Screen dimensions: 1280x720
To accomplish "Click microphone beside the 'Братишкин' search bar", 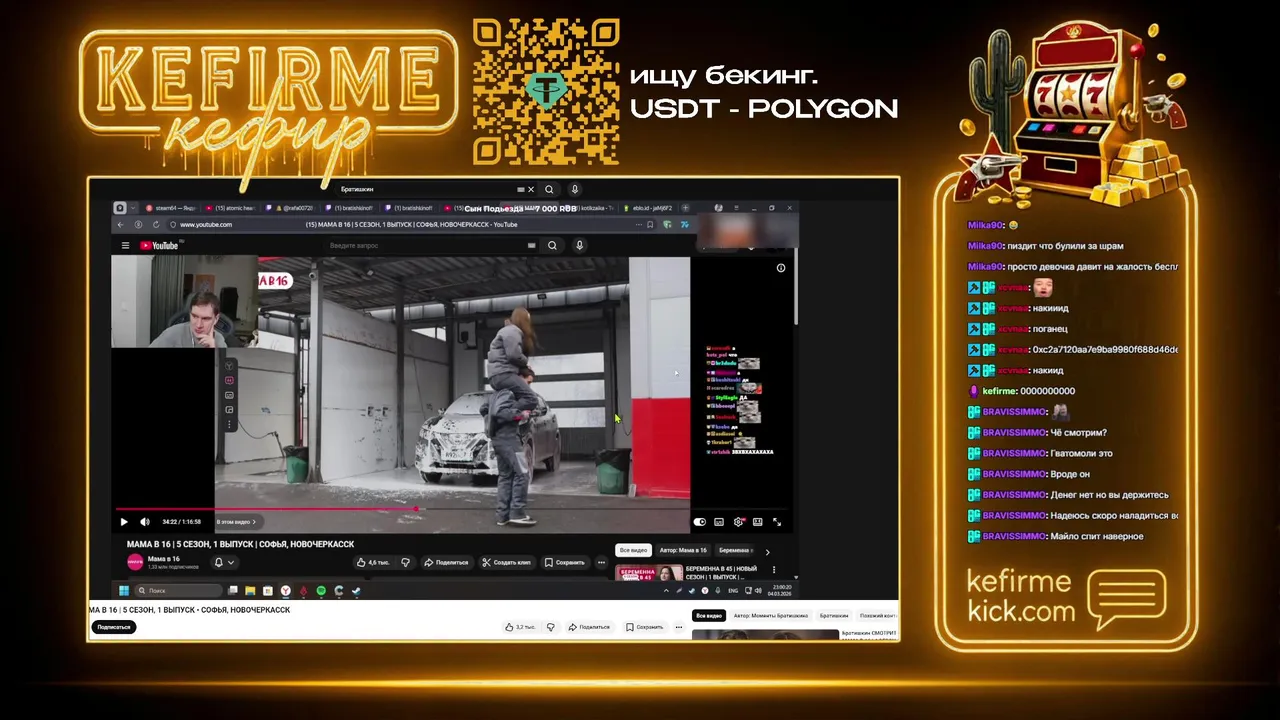I will point(574,189).
